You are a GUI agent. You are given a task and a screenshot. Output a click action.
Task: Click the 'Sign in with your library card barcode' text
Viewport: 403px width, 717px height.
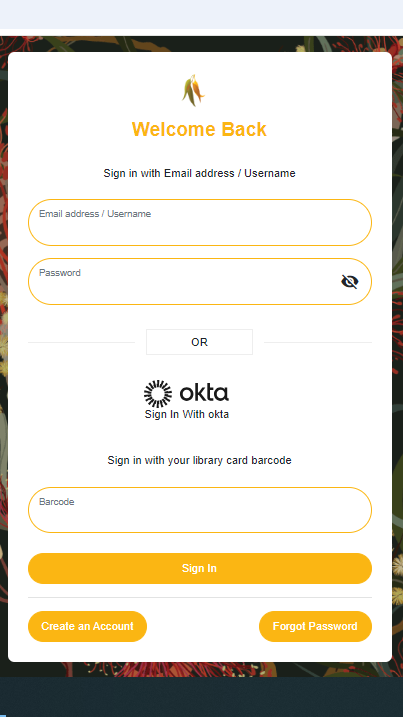pyautogui.click(x=199, y=460)
